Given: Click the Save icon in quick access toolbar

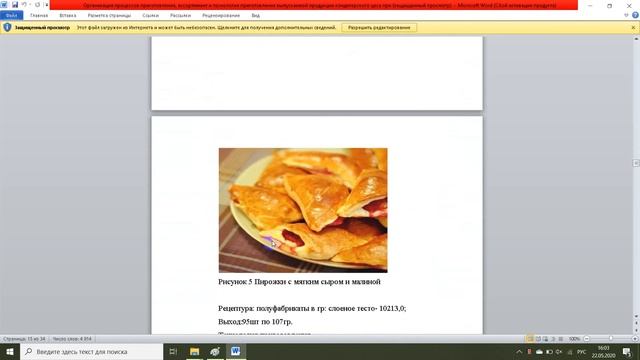Looking at the screenshot, I should coord(15,5).
